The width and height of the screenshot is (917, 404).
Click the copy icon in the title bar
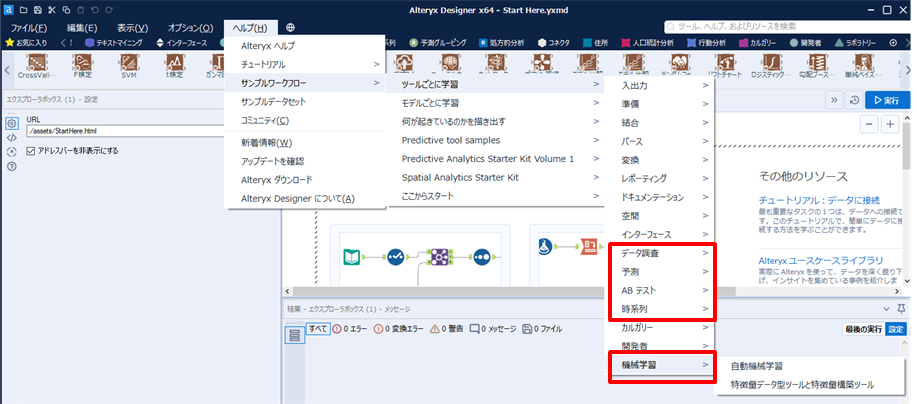(x=66, y=10)
